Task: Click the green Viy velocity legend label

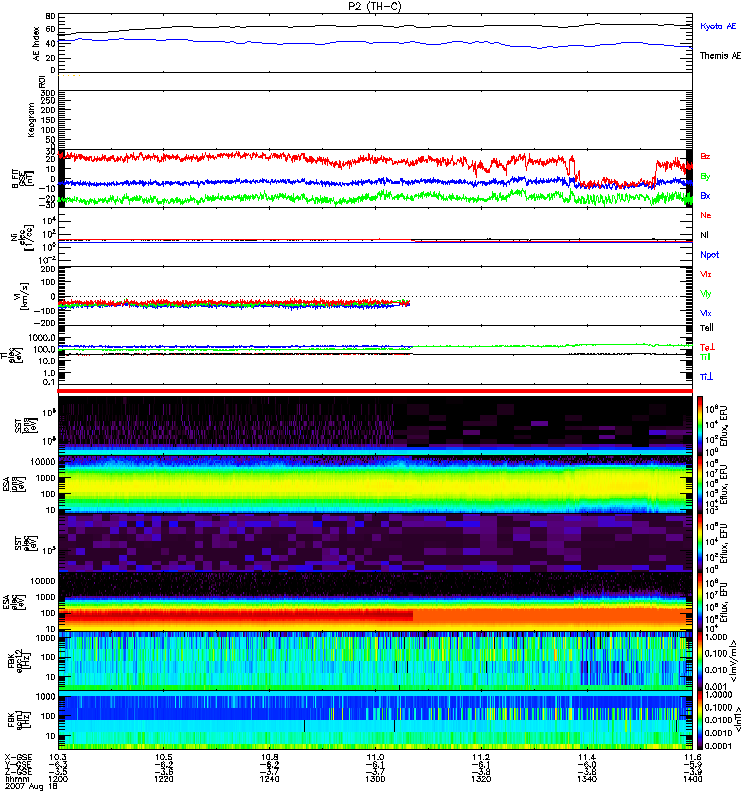Action: (706, 294)
